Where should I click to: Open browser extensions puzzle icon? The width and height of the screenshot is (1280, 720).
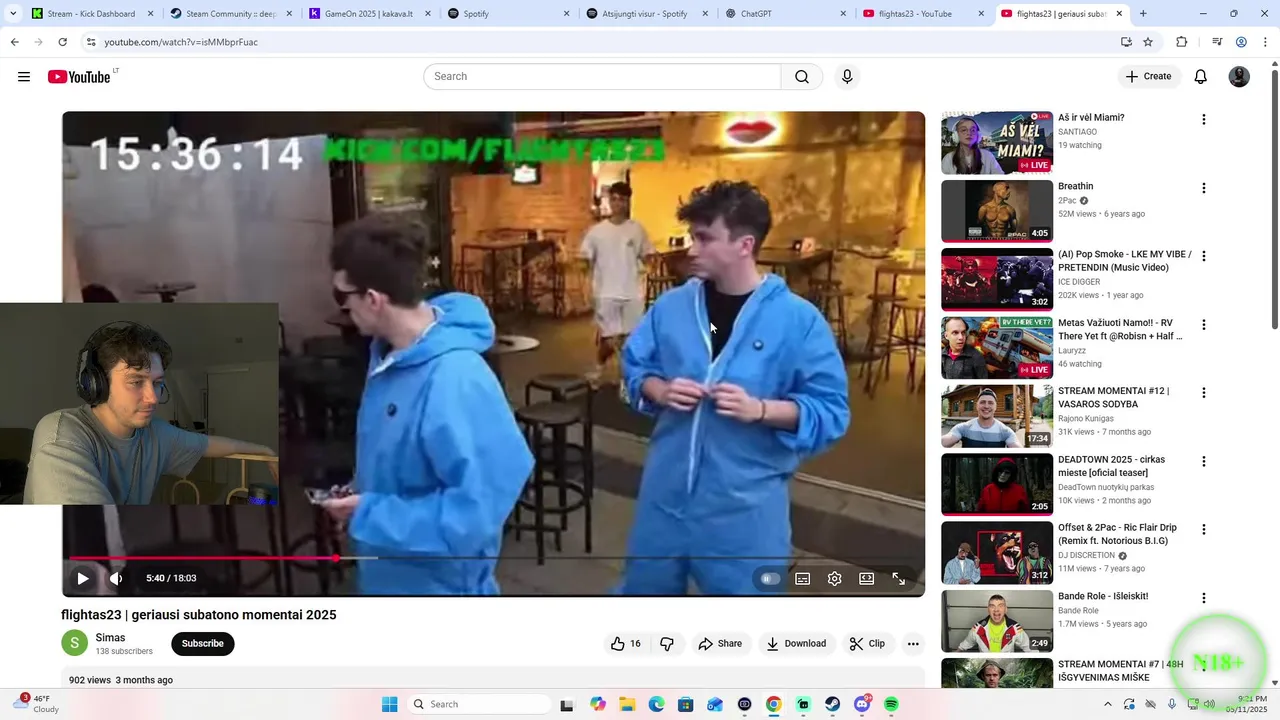tap(1182, 42)
